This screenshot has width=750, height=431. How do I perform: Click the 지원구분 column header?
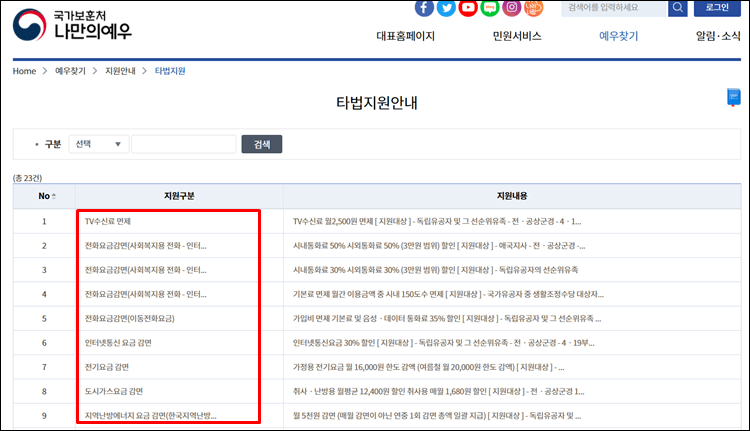click(x=179, y=196)
